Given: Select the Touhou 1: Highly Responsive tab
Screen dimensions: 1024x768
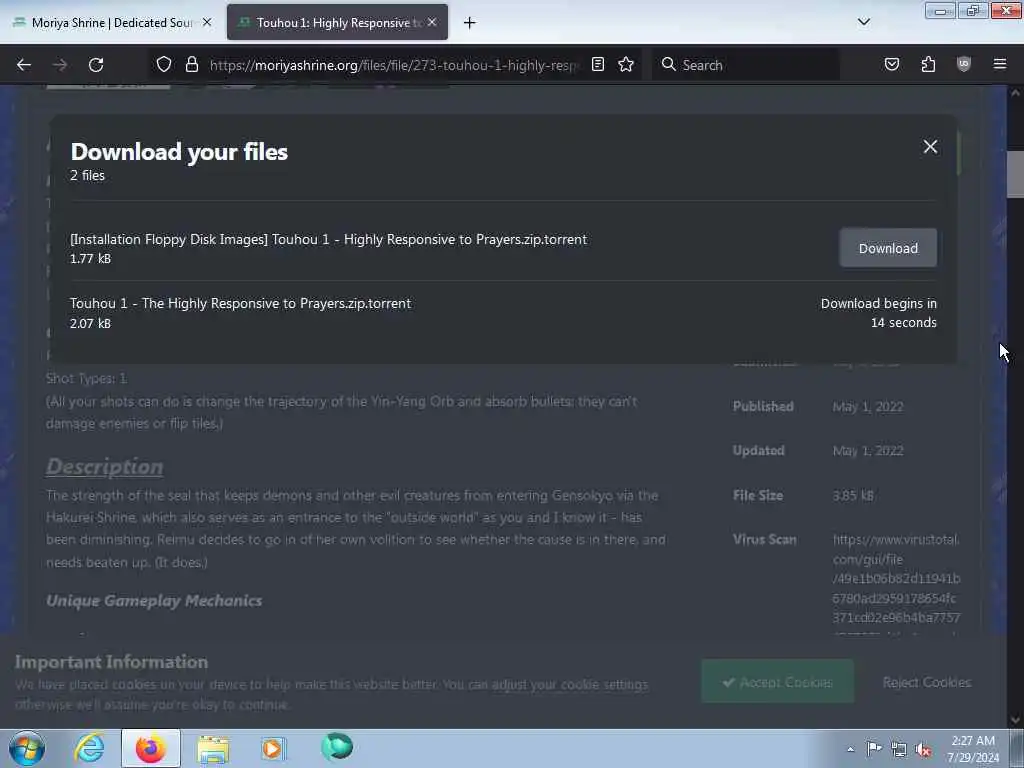Looking at the screenshot, I should coord(337,23).
